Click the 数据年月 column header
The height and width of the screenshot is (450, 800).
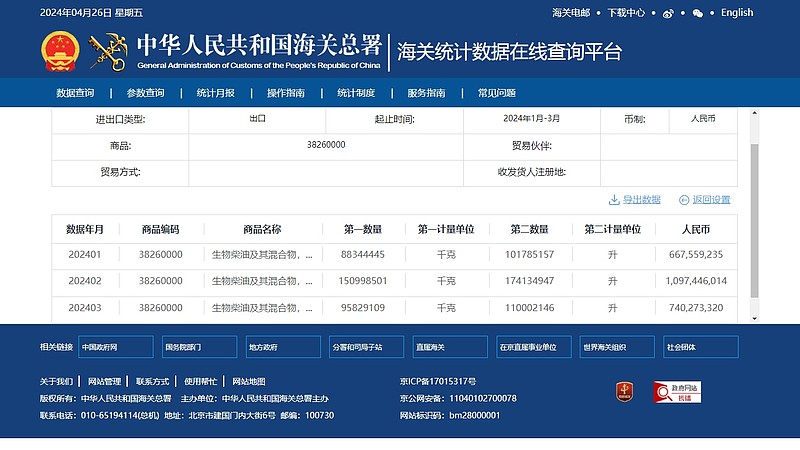tap(85, 230)
